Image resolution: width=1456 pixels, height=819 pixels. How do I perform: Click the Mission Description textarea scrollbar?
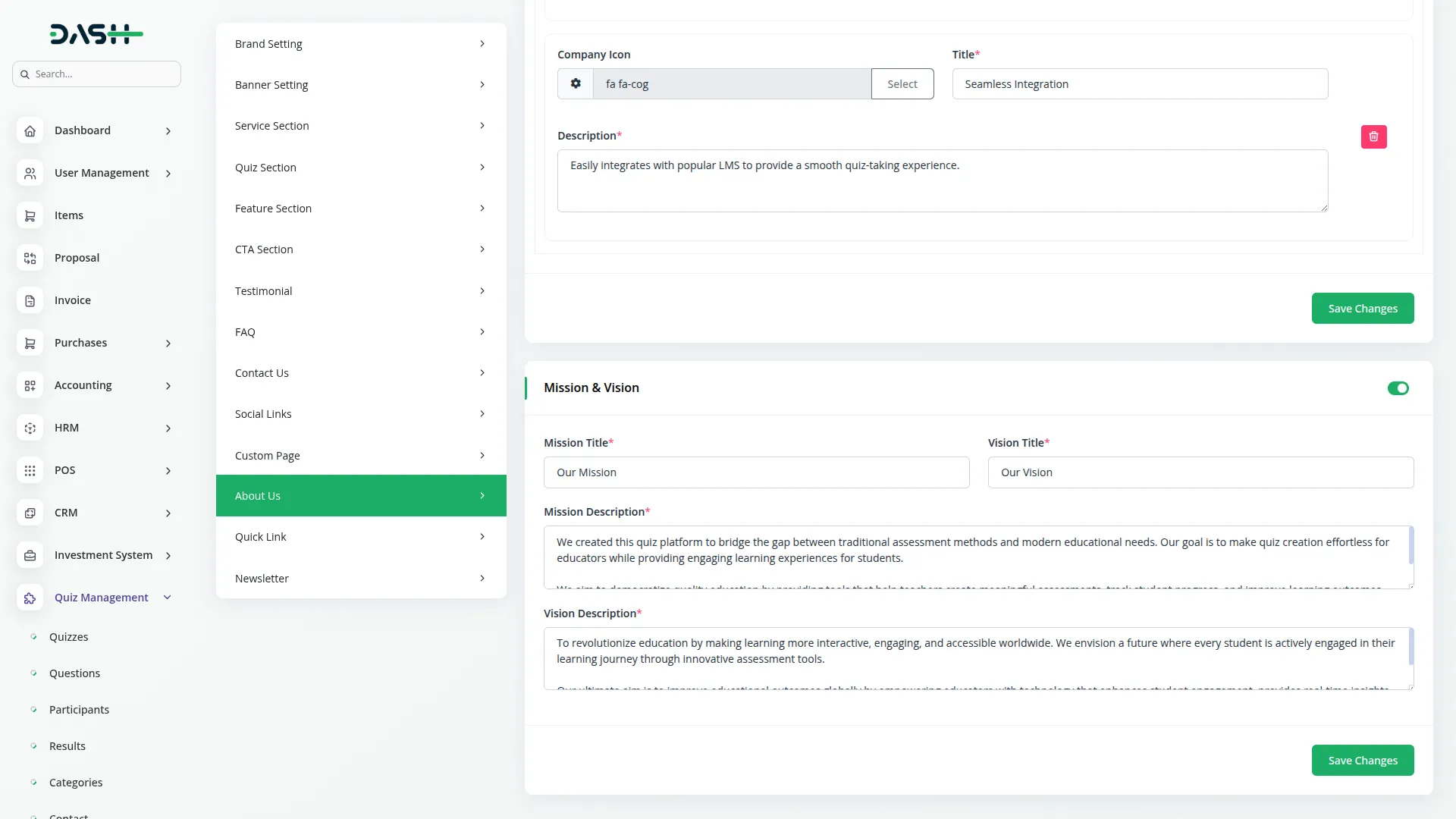coord(1410,546)
